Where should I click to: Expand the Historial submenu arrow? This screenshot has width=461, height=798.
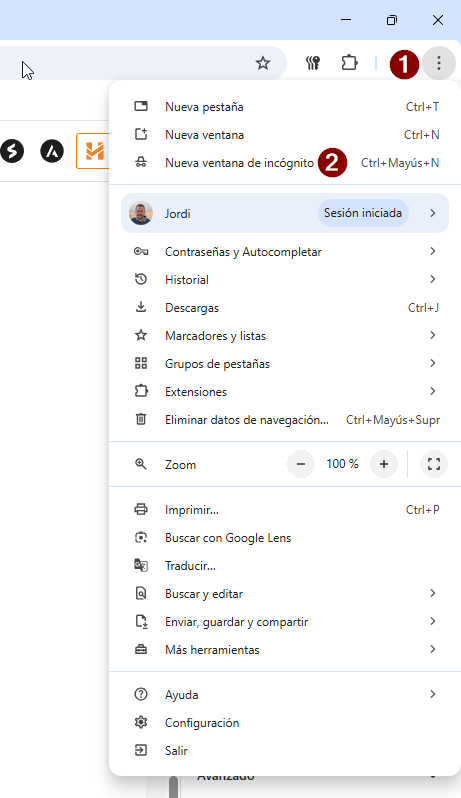[x=433, y=279]
